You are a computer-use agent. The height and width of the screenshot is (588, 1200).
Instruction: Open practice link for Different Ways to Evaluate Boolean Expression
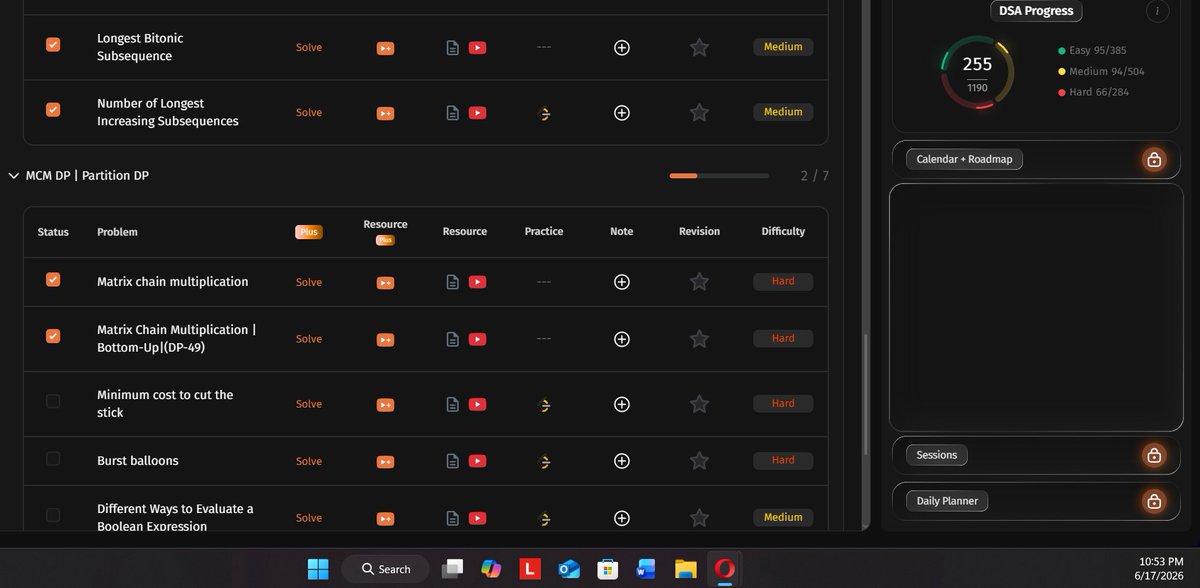tap(544, 519)
